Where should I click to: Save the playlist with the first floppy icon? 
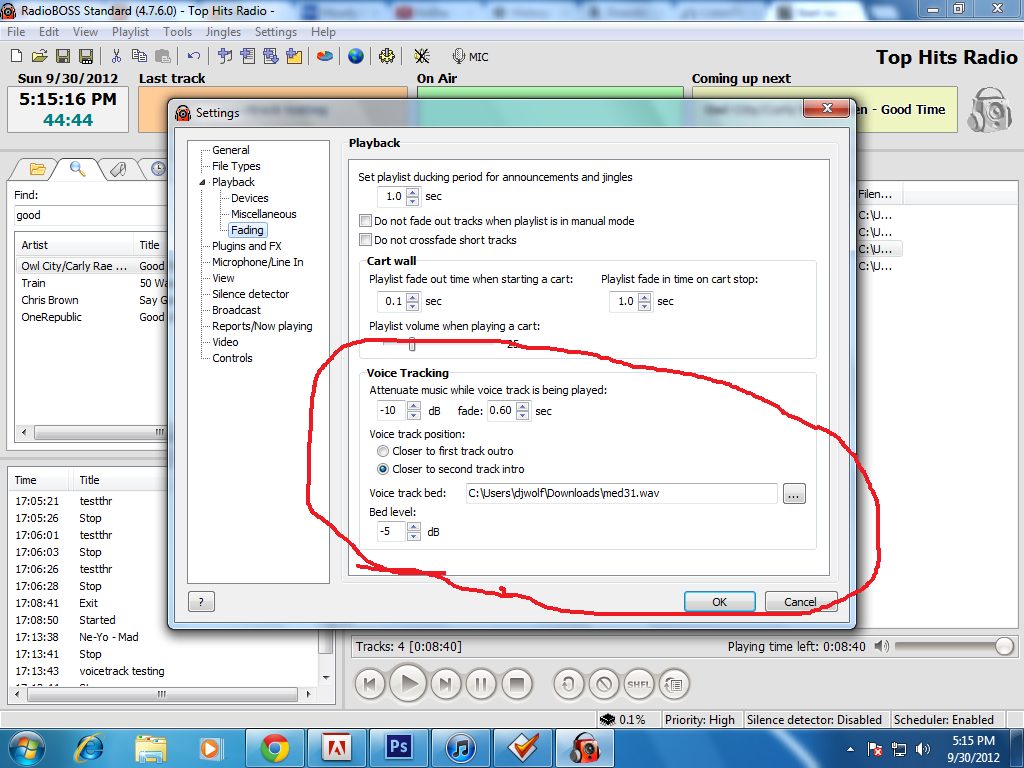pyautogui.click(x=63, y=56)
